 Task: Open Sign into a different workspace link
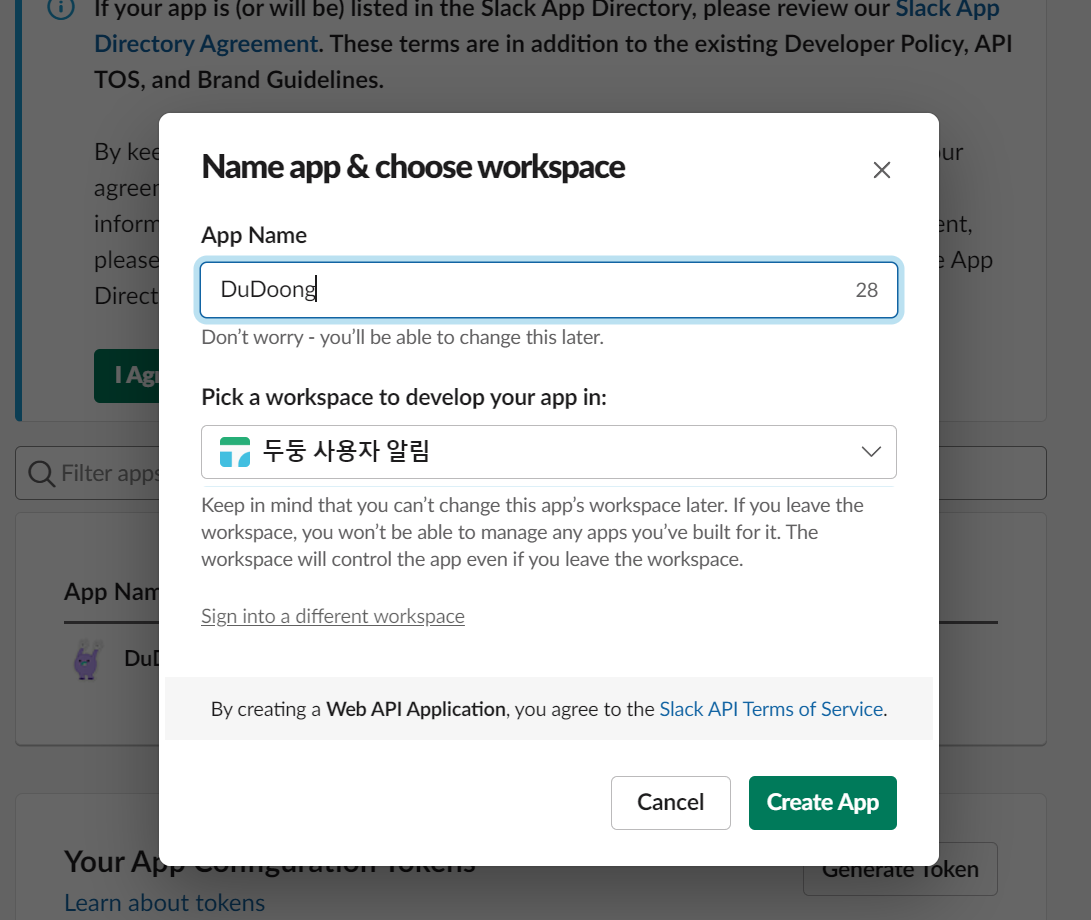click(x=333, y=616)
